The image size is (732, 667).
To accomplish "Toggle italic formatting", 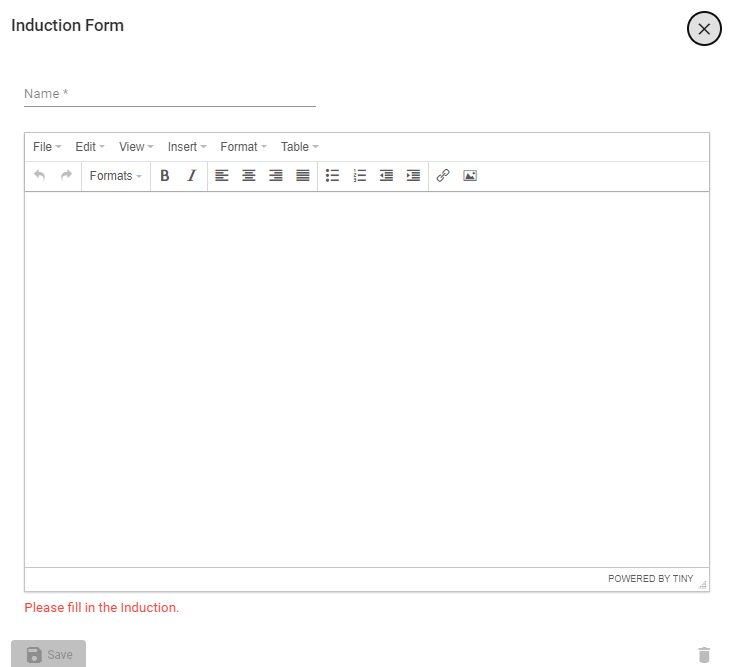I will pyautogui.click(x=191, y=176).
